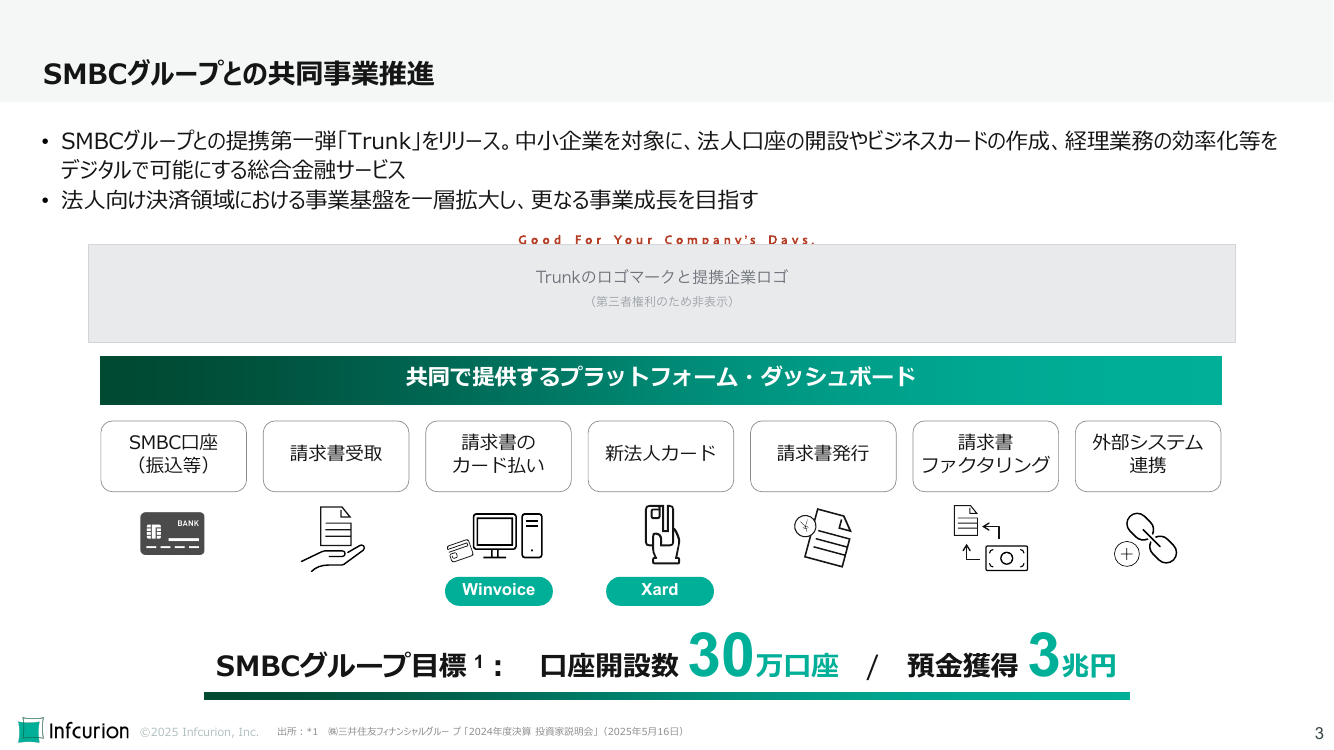The image size is (1334, 750).
Task: Click the computer and card payment icon
Action: click(x=496, y=537)
